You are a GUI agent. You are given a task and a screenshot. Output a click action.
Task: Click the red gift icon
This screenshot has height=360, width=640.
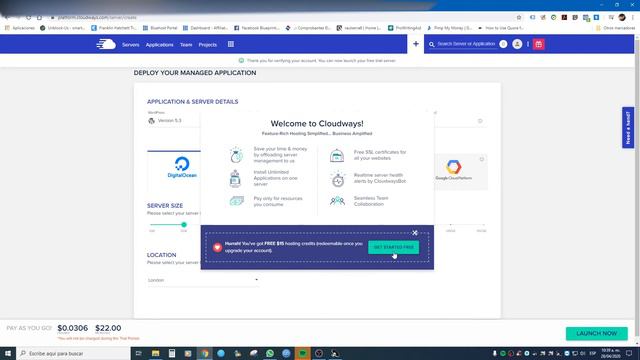click(539, 44)
